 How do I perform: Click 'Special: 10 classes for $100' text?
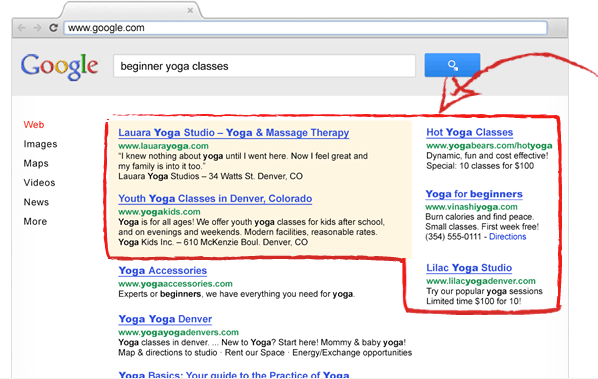480,166
